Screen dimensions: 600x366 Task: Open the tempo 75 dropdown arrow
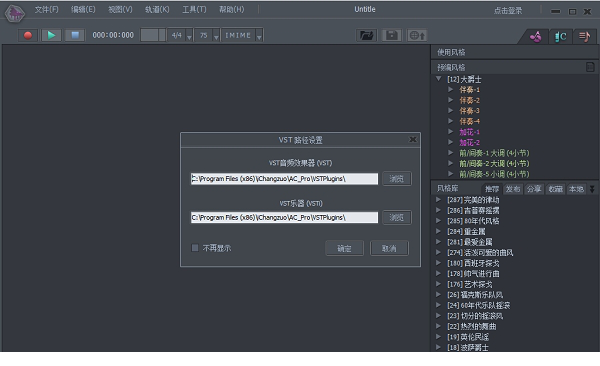click(216, 37)
